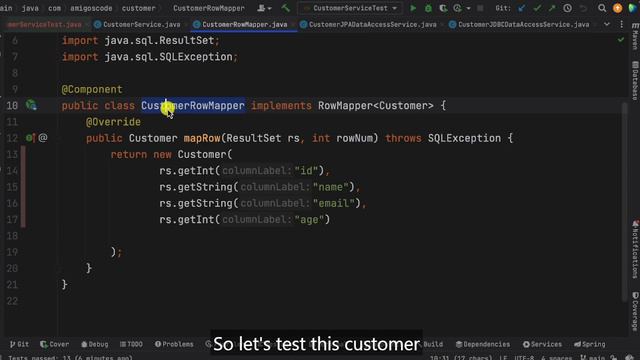Screen dimensions: 640x360
Task: Open editor tabs more options menu
Action: click(622, 24)
